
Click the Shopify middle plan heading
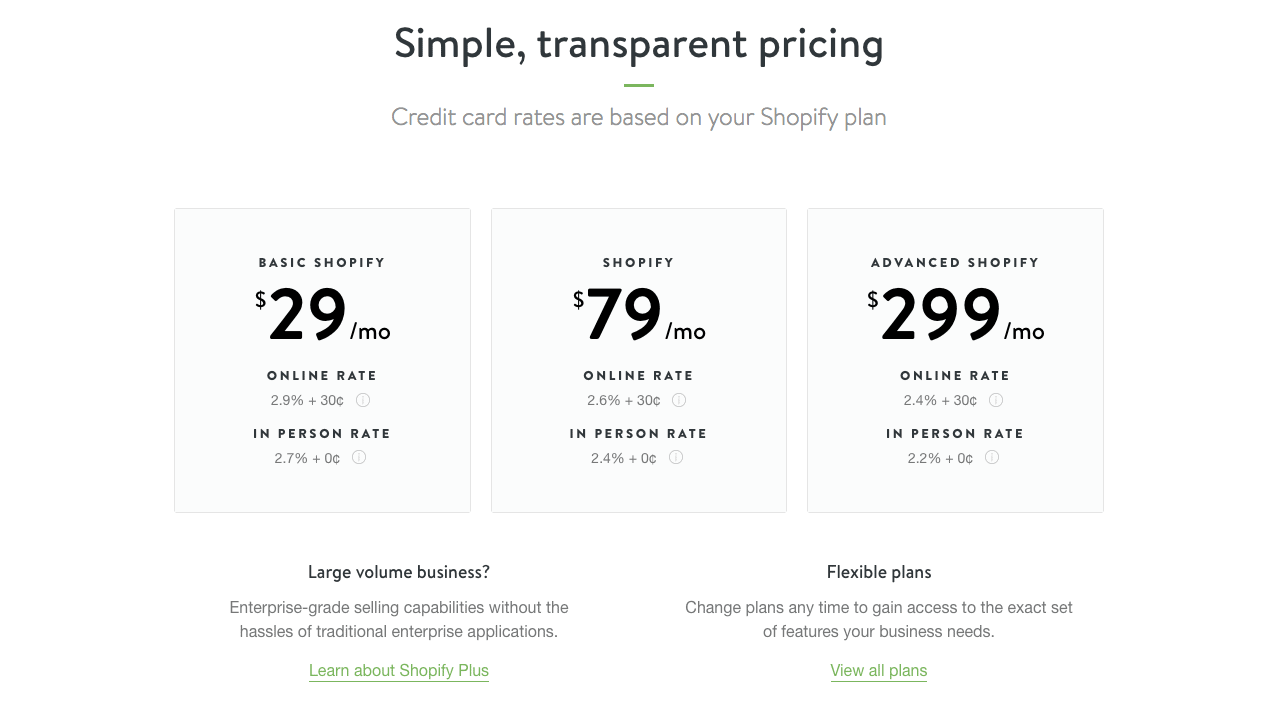[x=639, y=263]
